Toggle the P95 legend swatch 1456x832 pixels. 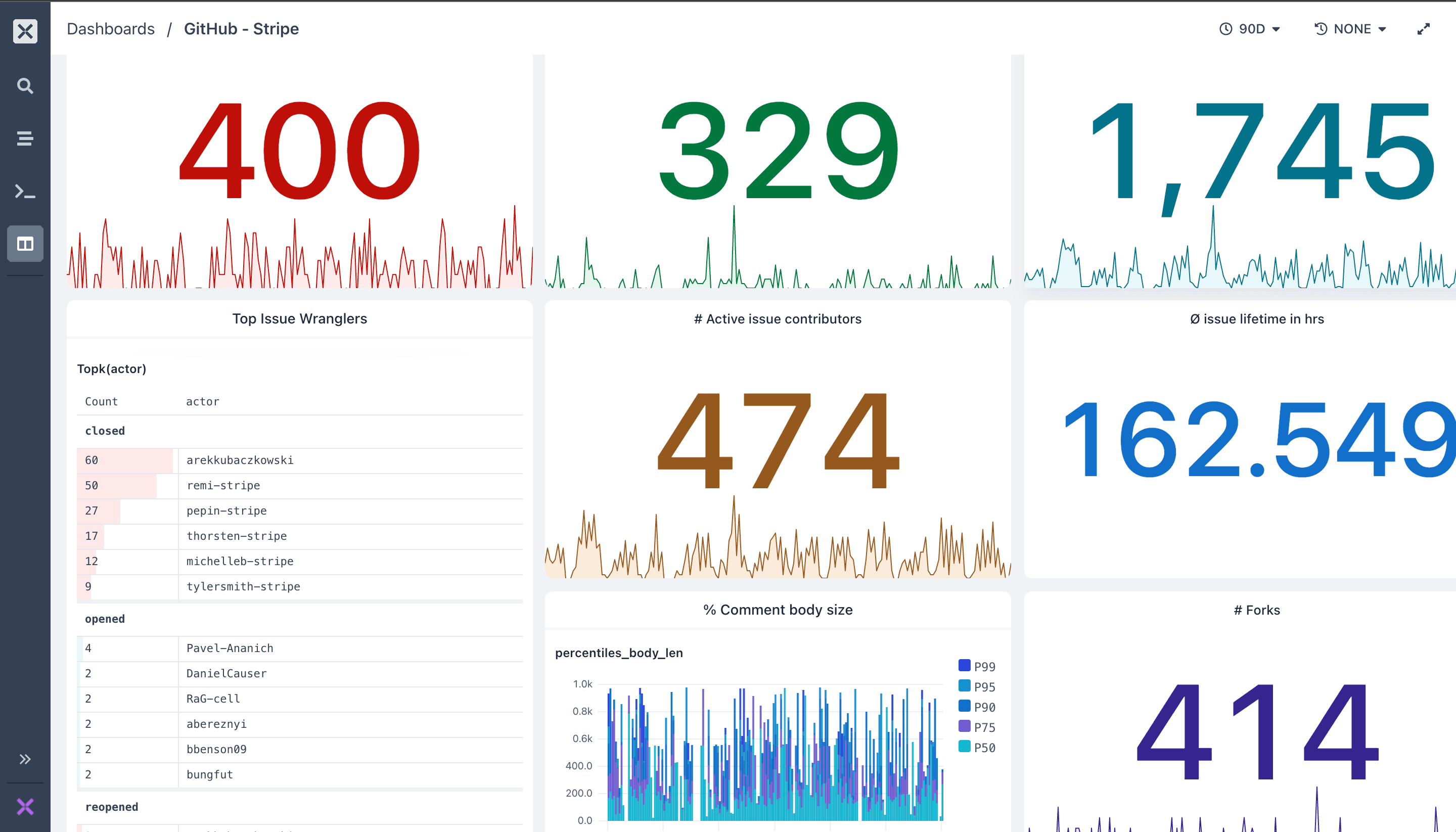coord(965,686)
